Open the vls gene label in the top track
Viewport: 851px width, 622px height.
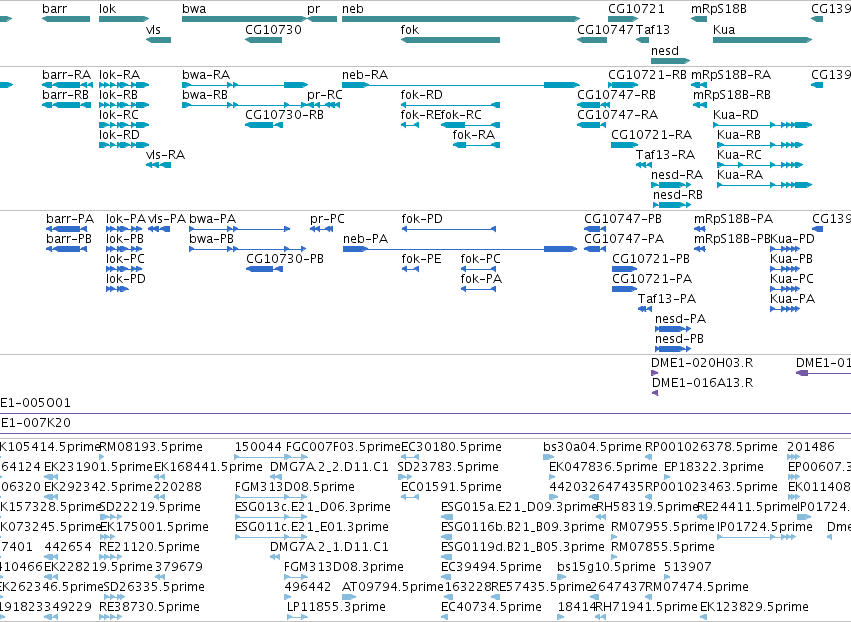(153, 29)
